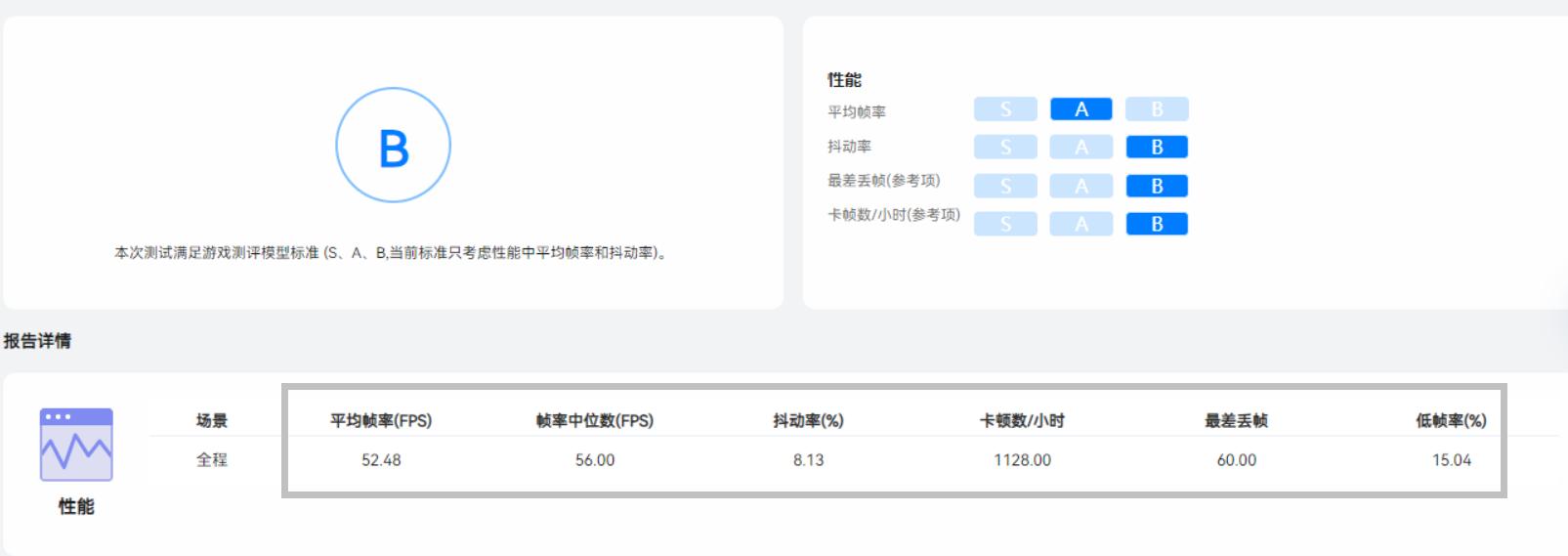Viewport: 1568px width, 556px height.
Task: Click the 性能 heading in the ratings panel
Action: tap(844, 80)
